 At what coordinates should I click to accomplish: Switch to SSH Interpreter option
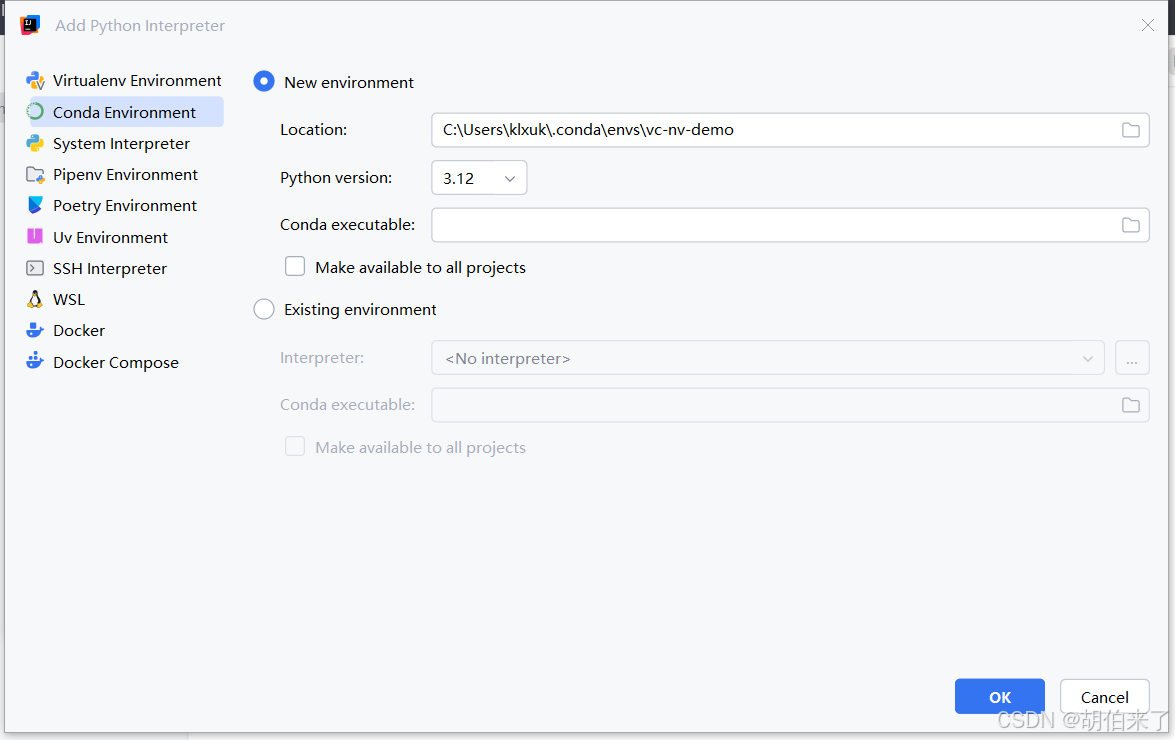coord(109,268)
